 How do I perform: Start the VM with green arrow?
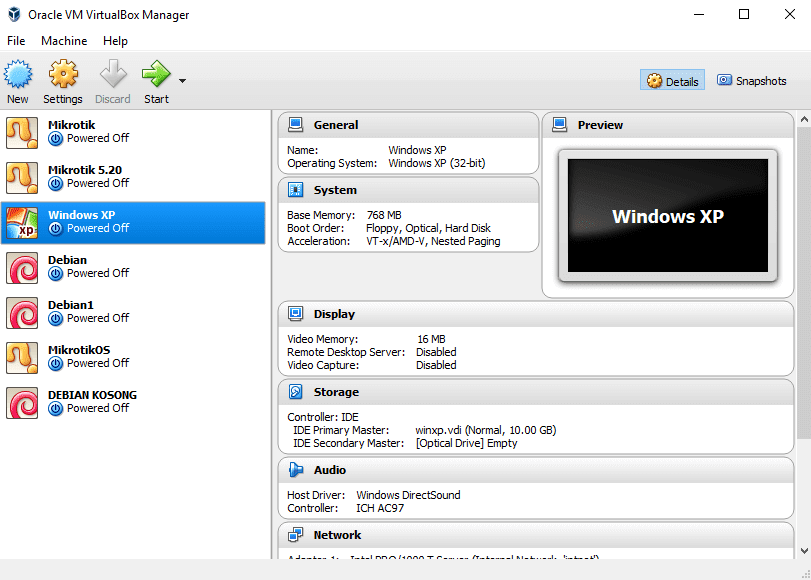coord(156,73)
